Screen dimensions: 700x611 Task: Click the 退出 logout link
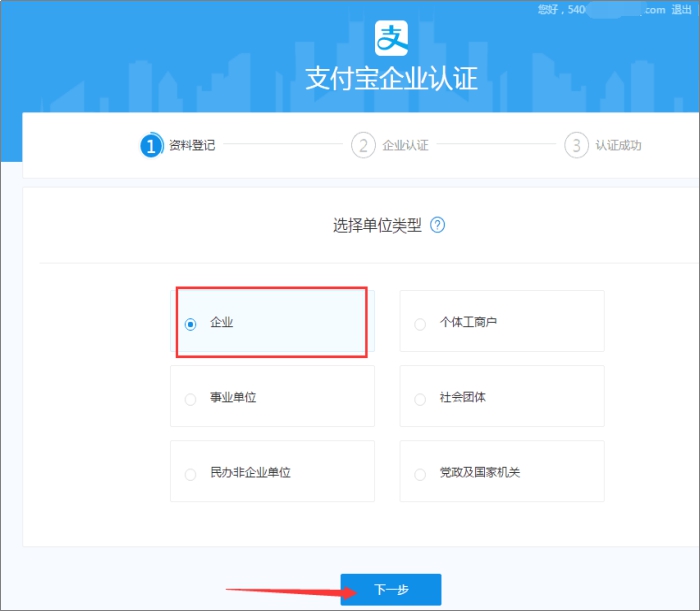[683, 9]
